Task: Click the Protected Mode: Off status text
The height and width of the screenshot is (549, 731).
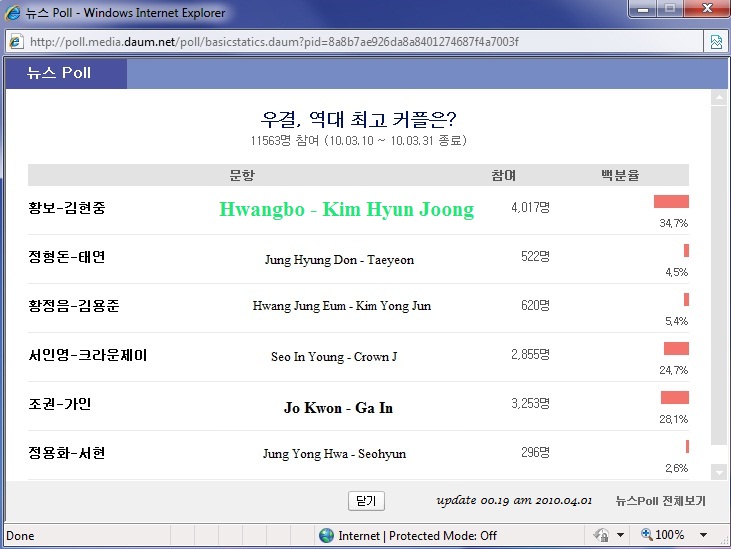Action: (x=443, y=535)
